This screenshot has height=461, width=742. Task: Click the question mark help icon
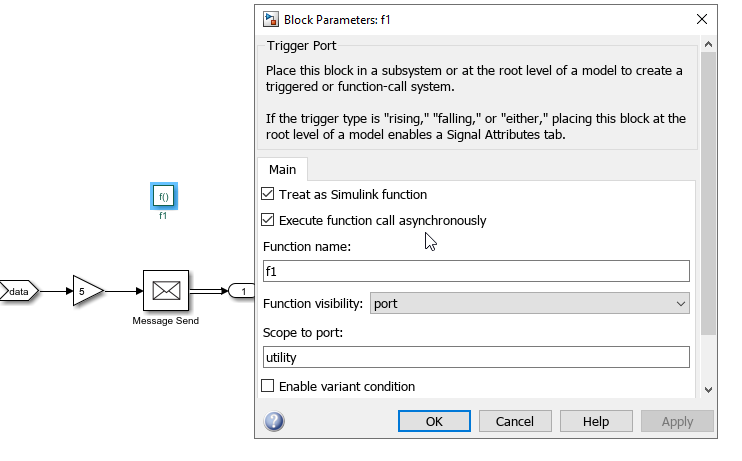[274, 421]
